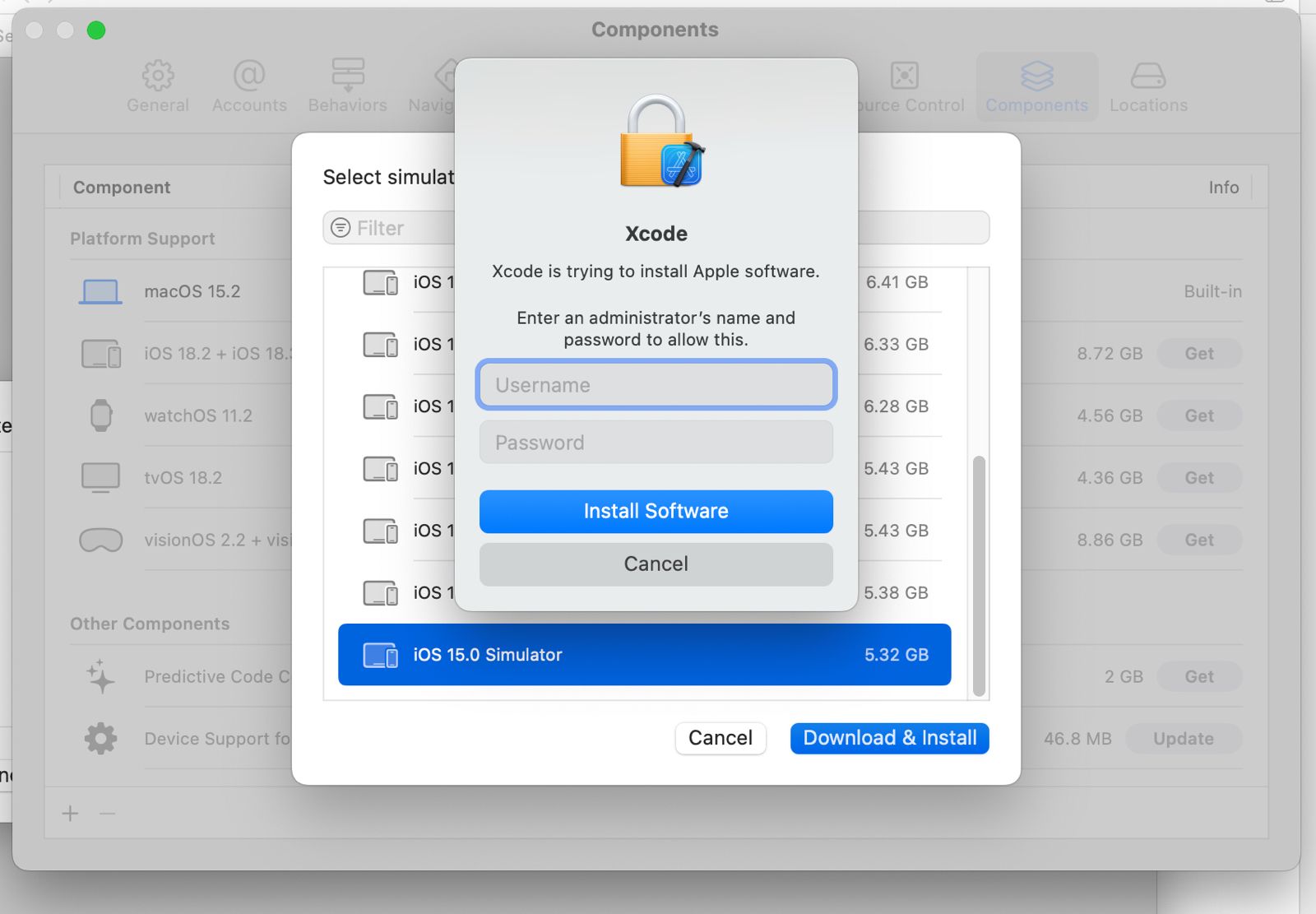Select the watchOS 11.2 watch icon
This screenshot has height=914, width=1316.
[100, 415]
